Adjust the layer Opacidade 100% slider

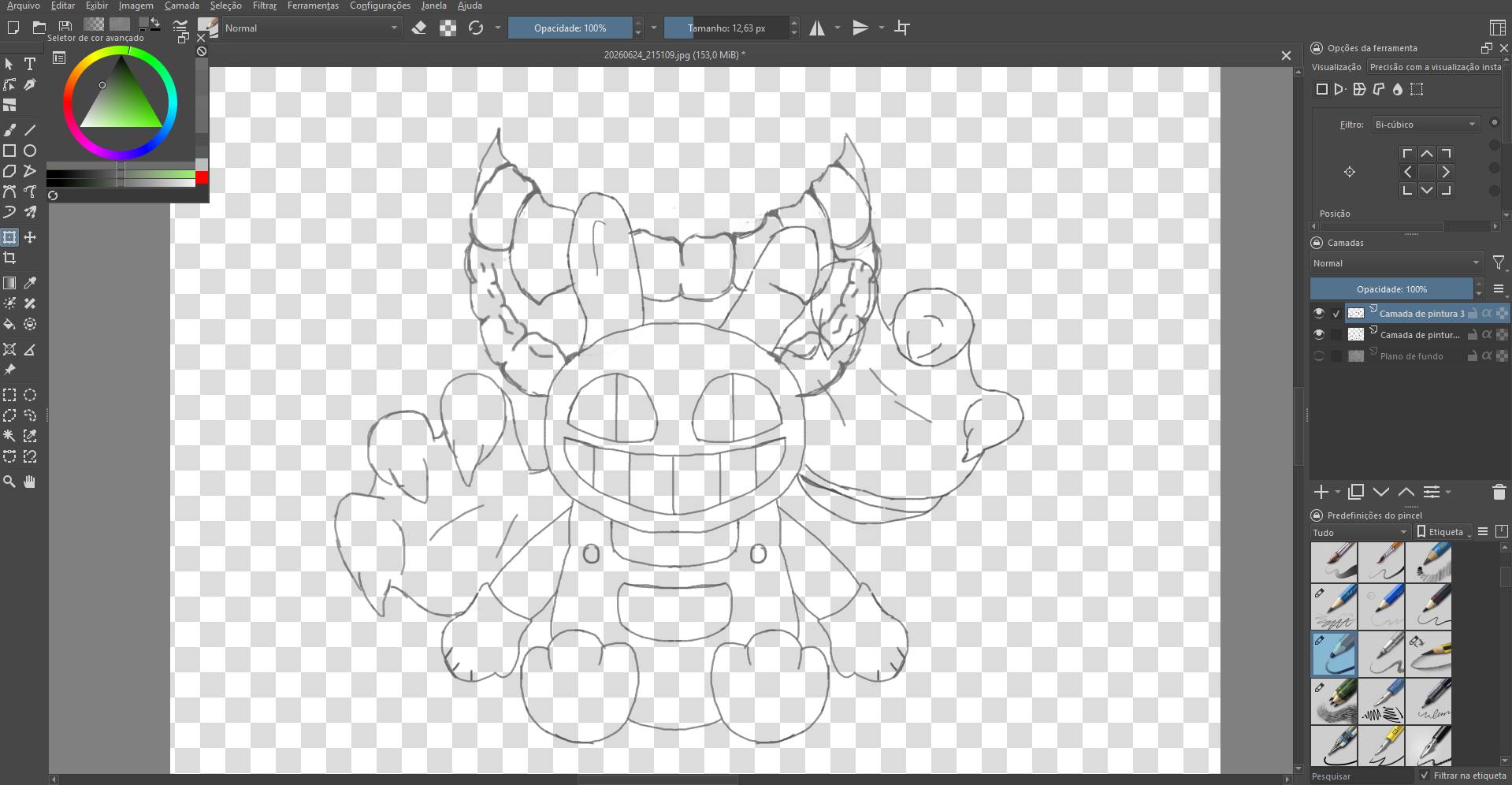point(1391,288)
